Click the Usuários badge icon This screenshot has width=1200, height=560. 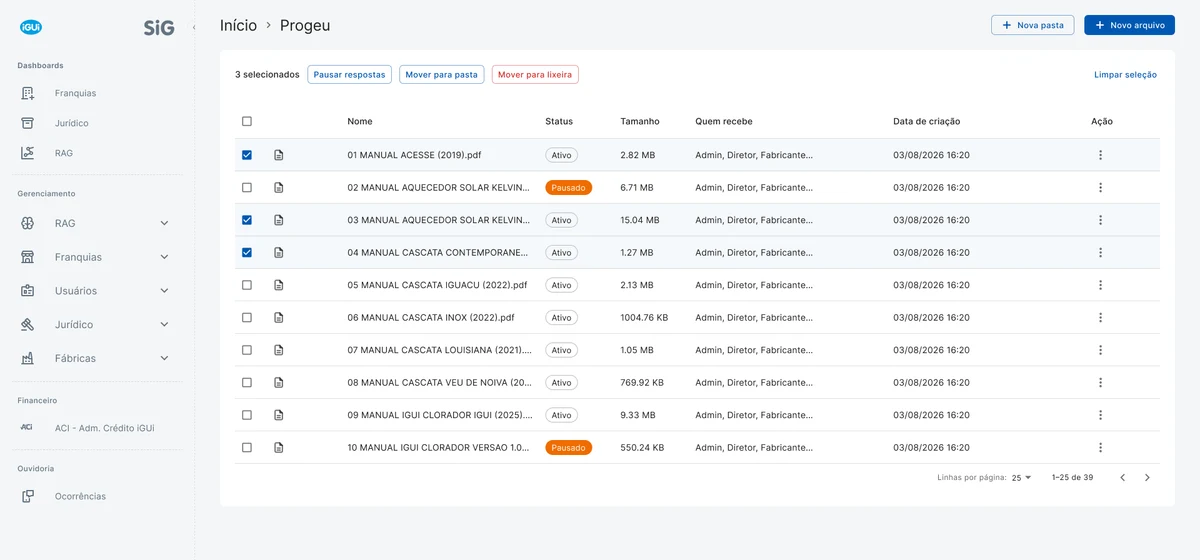(28, 291)
